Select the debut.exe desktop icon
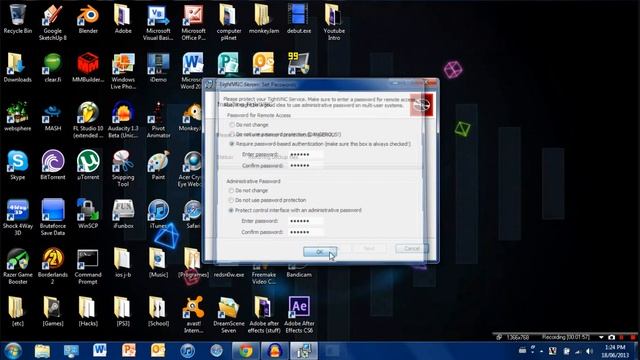This screenshot has height=360, width=640. coord(299,19)
